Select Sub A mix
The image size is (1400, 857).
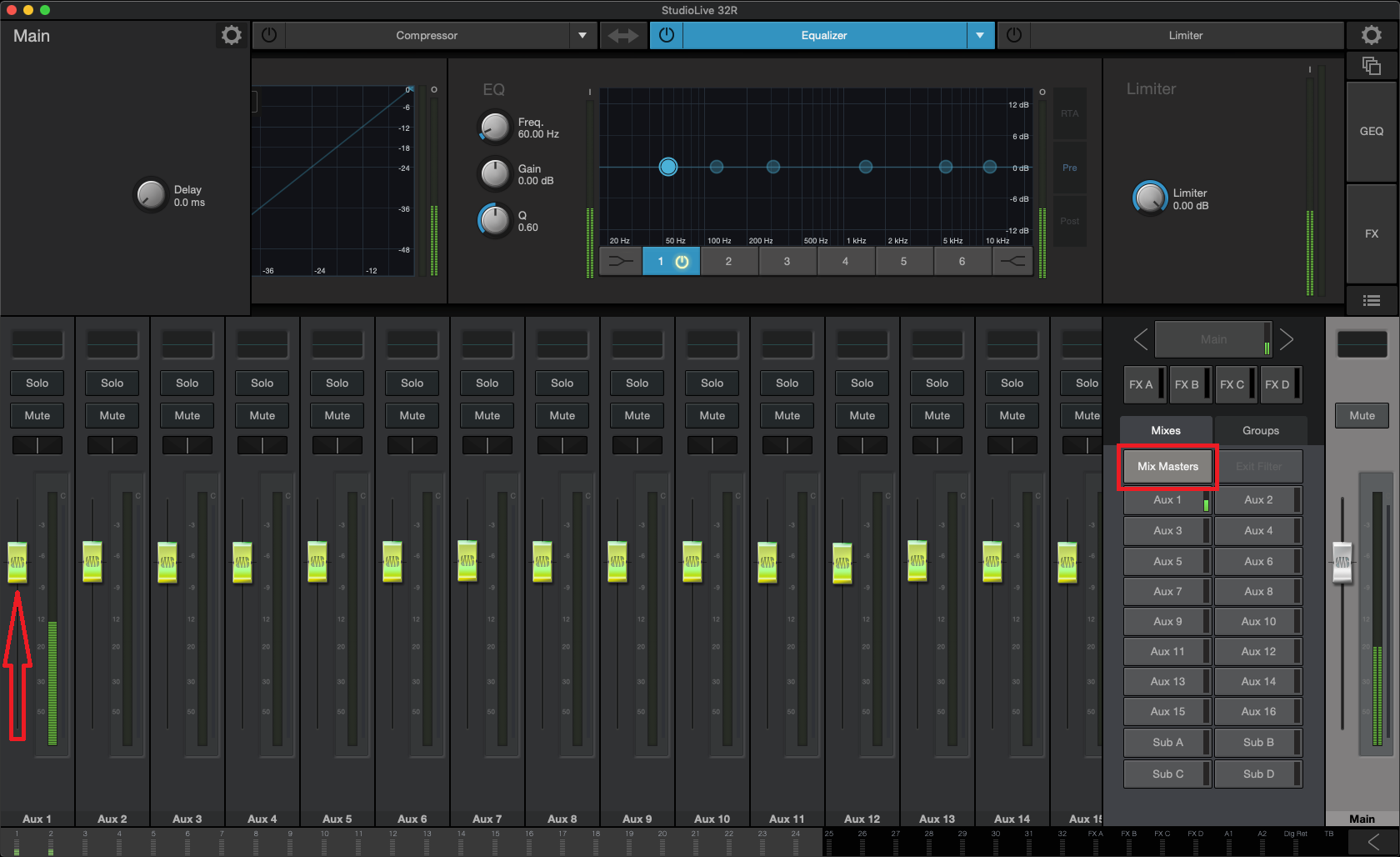[1167, 742]
